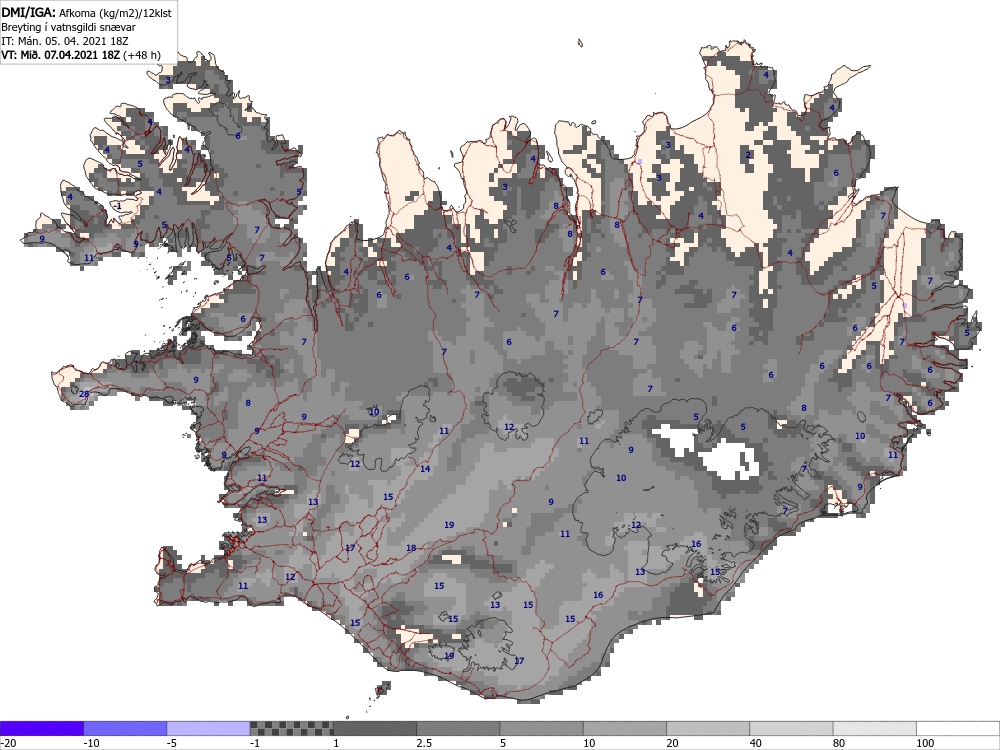Image resolution: width=1000 pixels, height=750 pixels.
Task: Click the 'Breyting í vatnsgildi snævar' subtitle
Action: [x=68, y=27]
